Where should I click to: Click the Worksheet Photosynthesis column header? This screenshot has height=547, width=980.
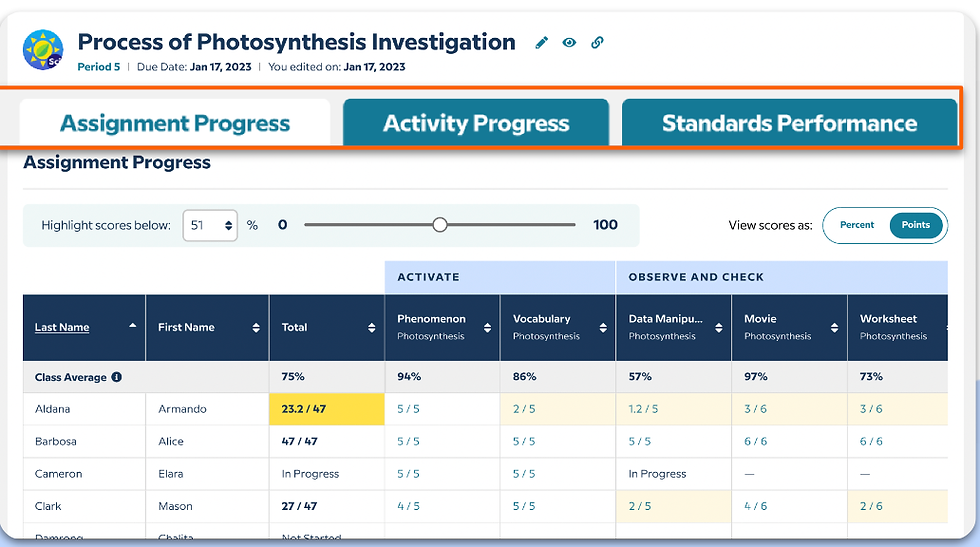pos(898,328)
